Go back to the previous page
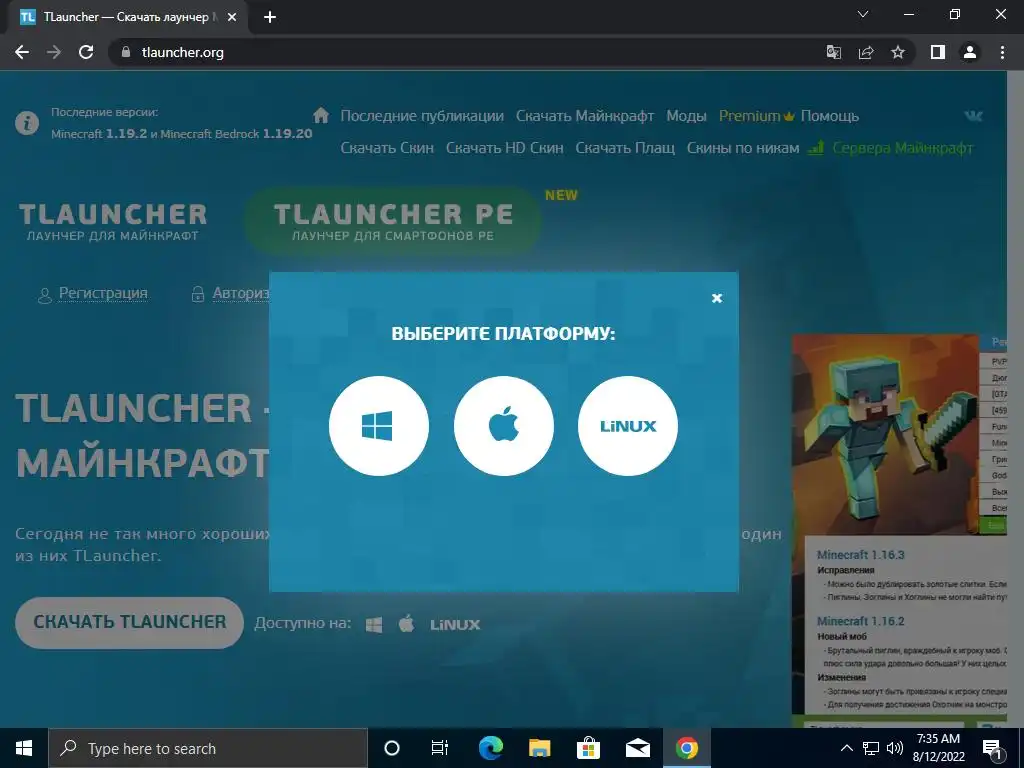Screen dimensions: 1024x768 22,52
